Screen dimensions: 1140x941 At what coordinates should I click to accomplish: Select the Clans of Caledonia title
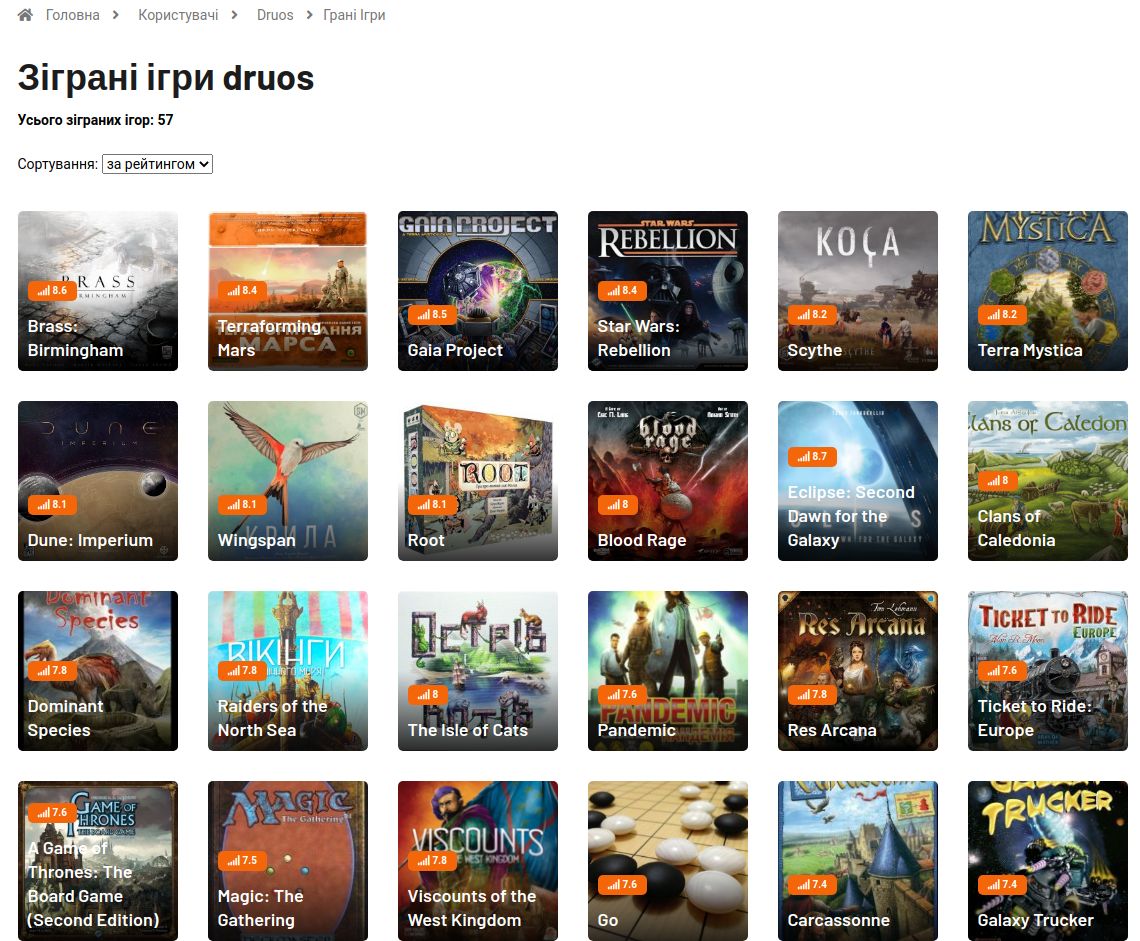(1016, 528)
